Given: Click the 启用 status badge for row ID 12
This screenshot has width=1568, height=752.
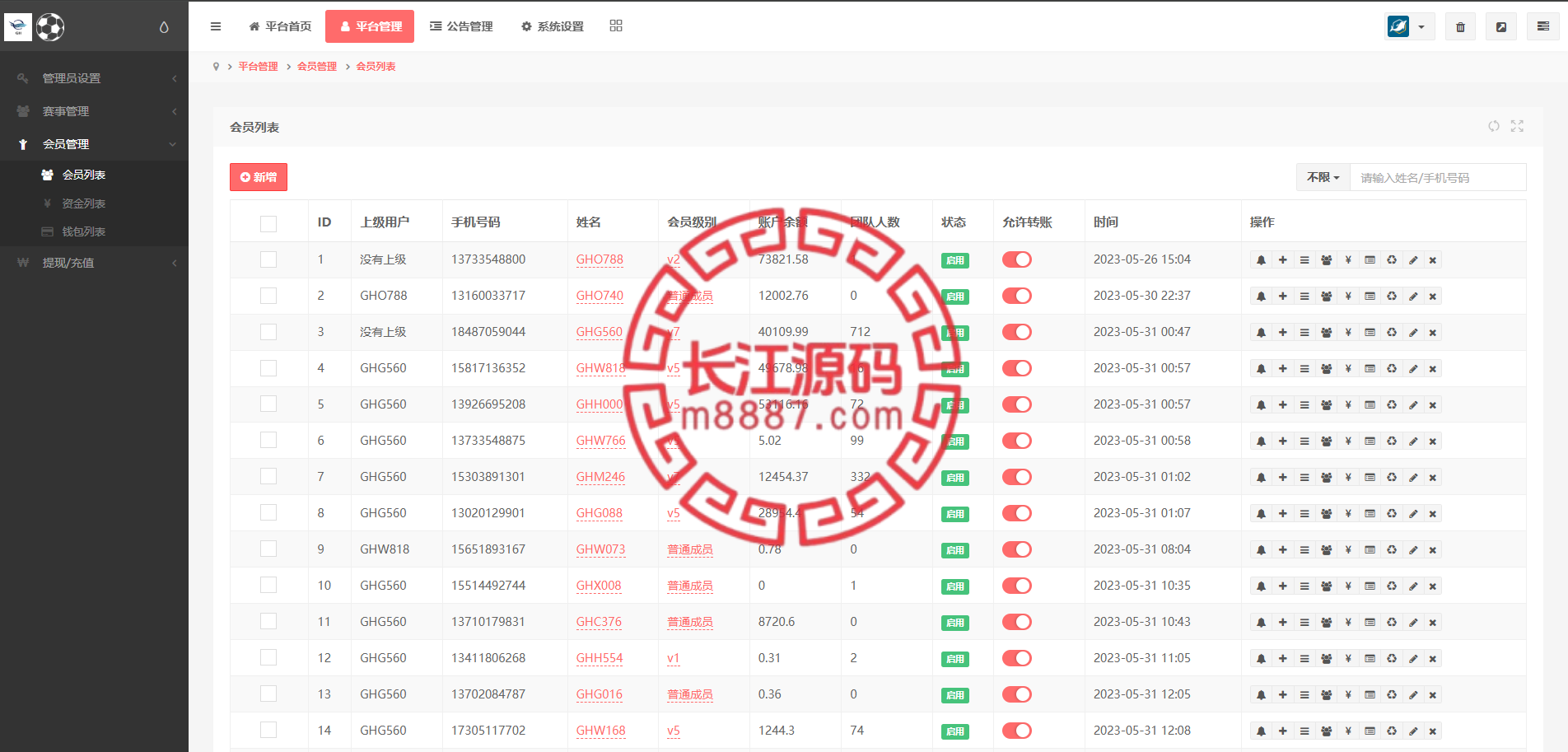Looking at the screenshot, I should pyautogui.click(x=955, y=659).
